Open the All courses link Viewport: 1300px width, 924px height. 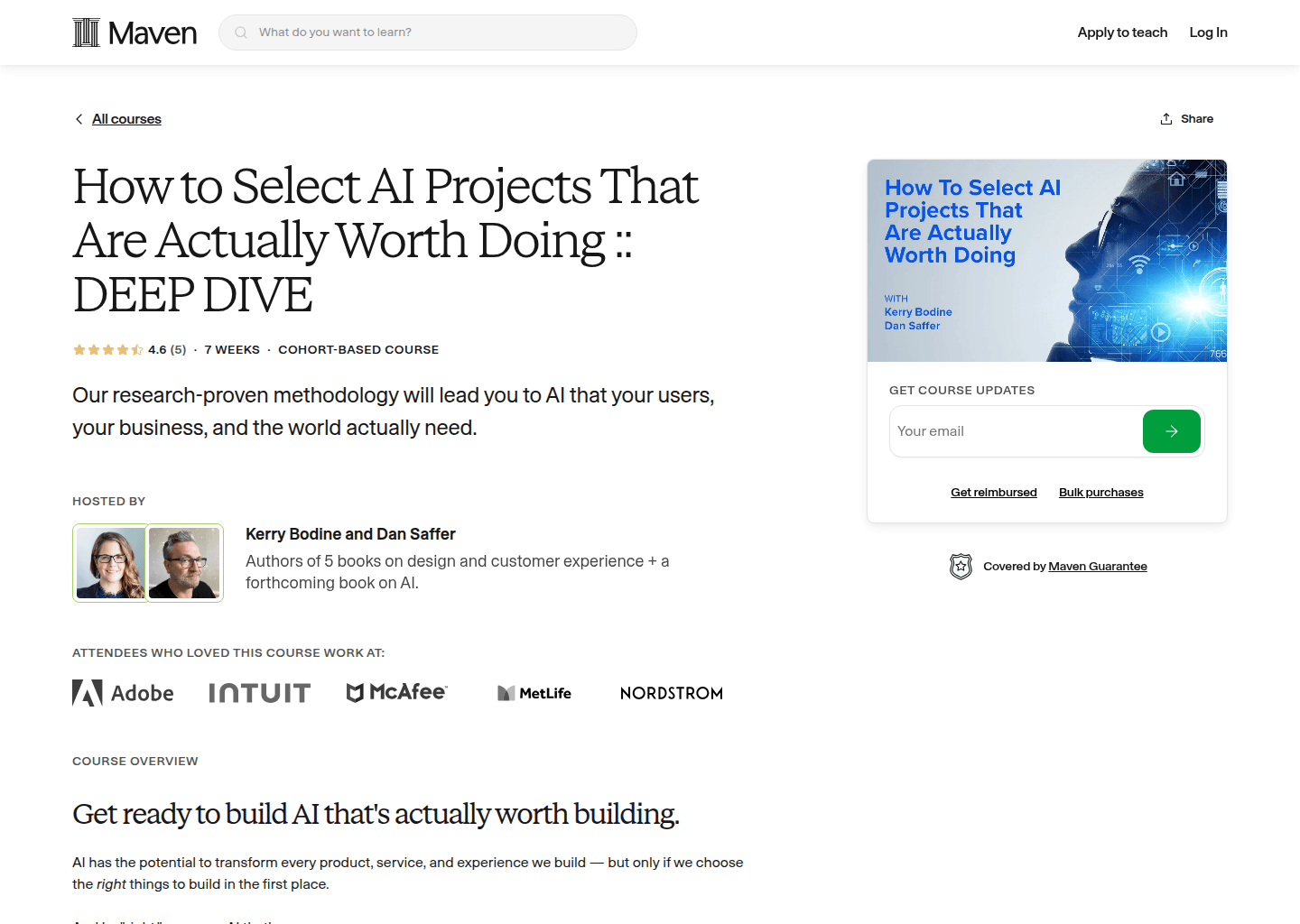pos(126,118)
